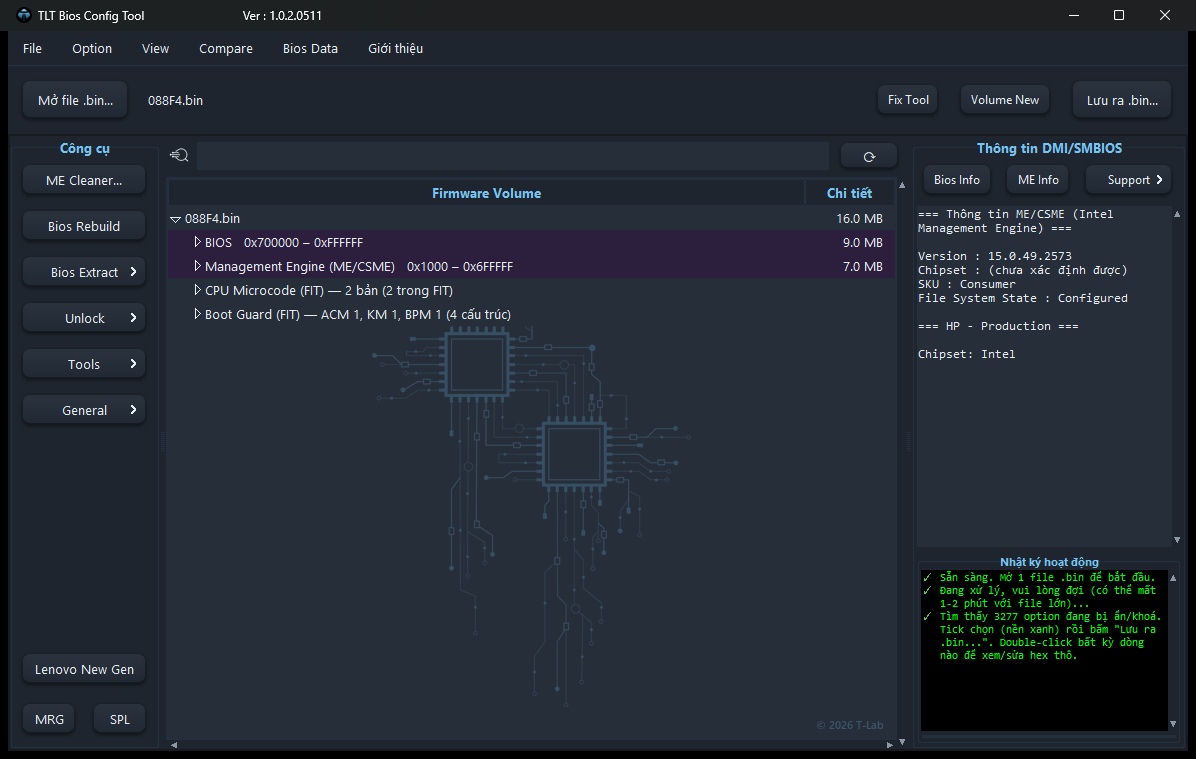Click the firmware search input field
This screenshot has width=1196, height=759.
point(513,156)
